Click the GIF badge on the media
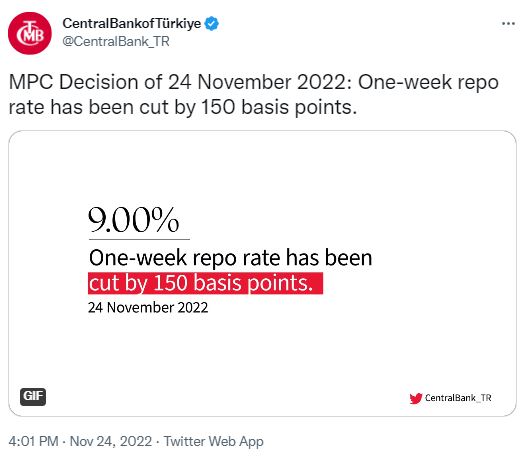Image resolution: width=529 pixels, height=461 pixels. pyautogui.click(x=33, y=396)
